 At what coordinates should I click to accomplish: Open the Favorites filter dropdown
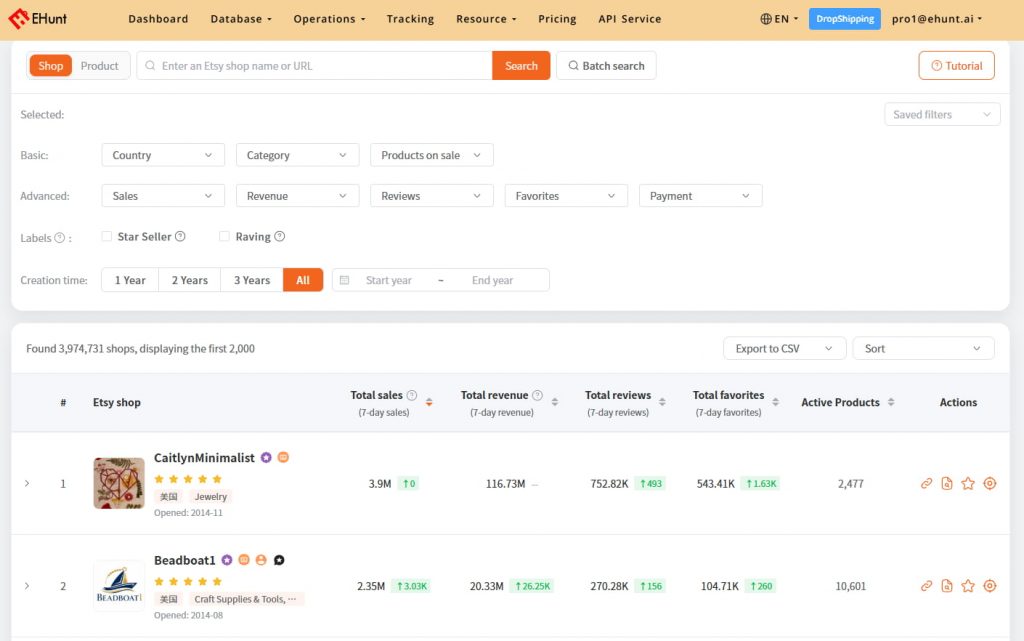click(x=566, y=196)
